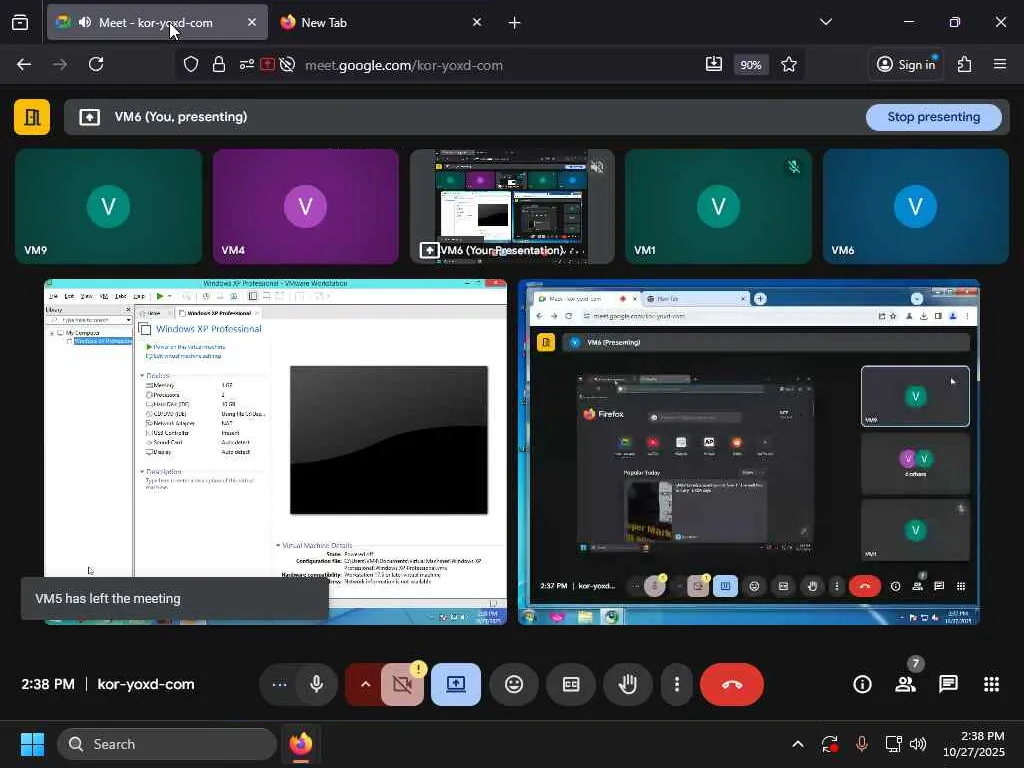Open network status tray icon

click(x=893, y=744)
